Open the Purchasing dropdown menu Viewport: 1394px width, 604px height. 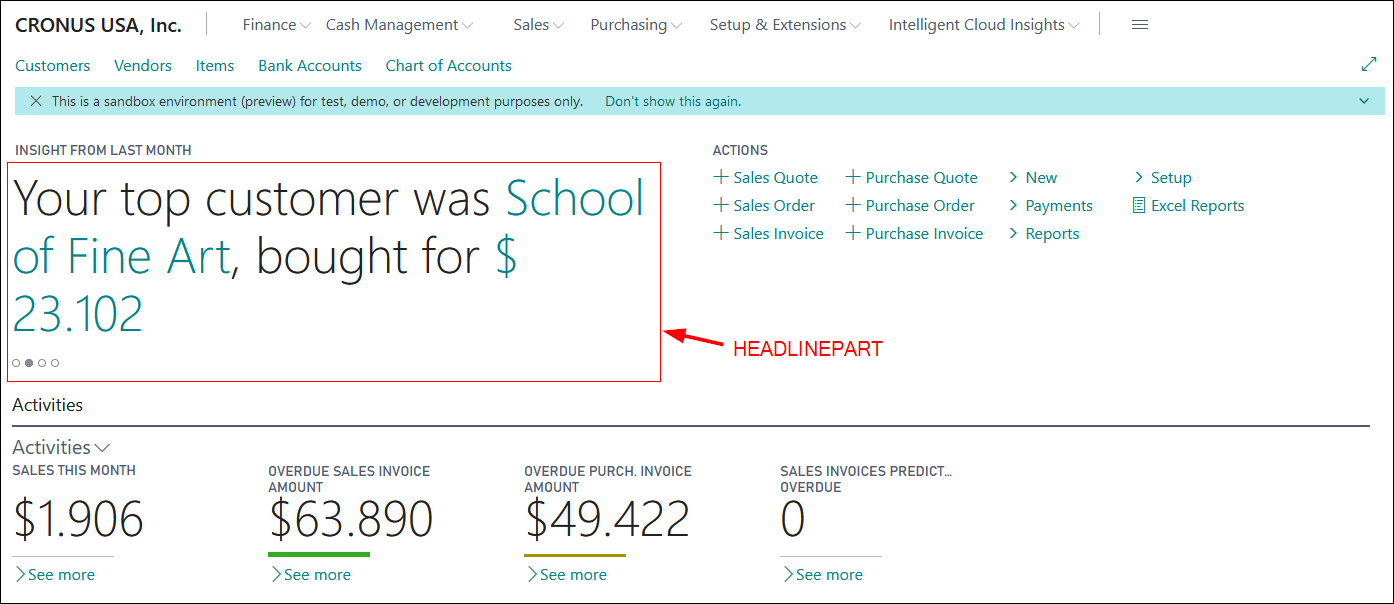click(x=636, y=25)
